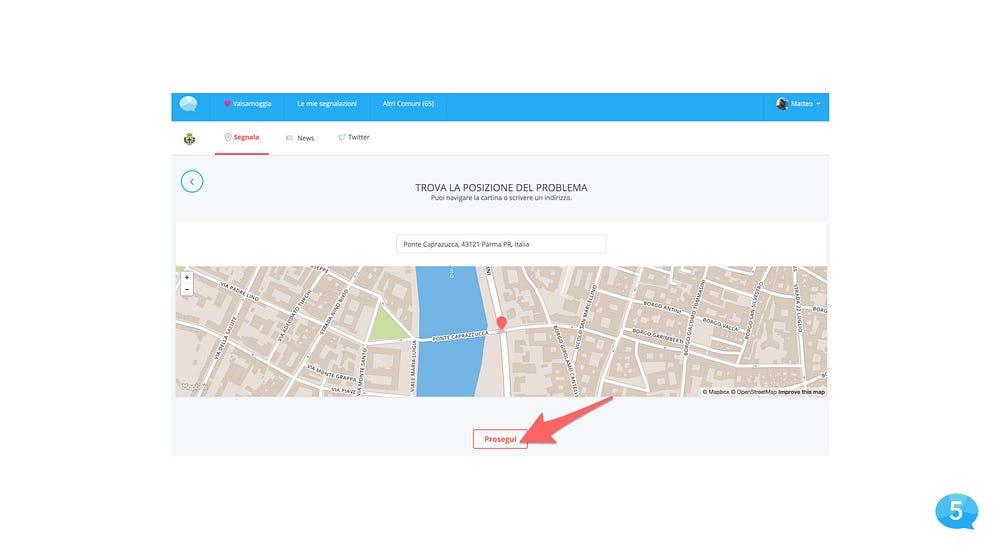The image size is (1000, 549).
Task: Click the Borgo Garimberti street label
Action: coord(658,337)
